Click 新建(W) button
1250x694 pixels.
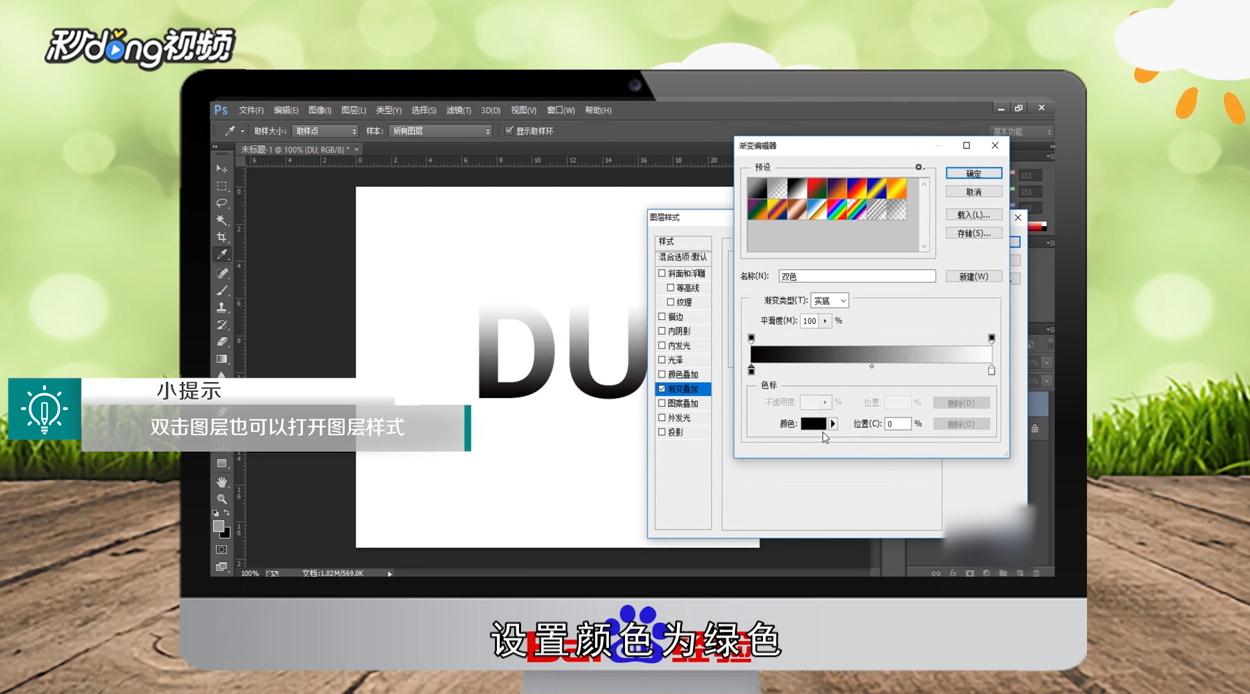point(974,276)
